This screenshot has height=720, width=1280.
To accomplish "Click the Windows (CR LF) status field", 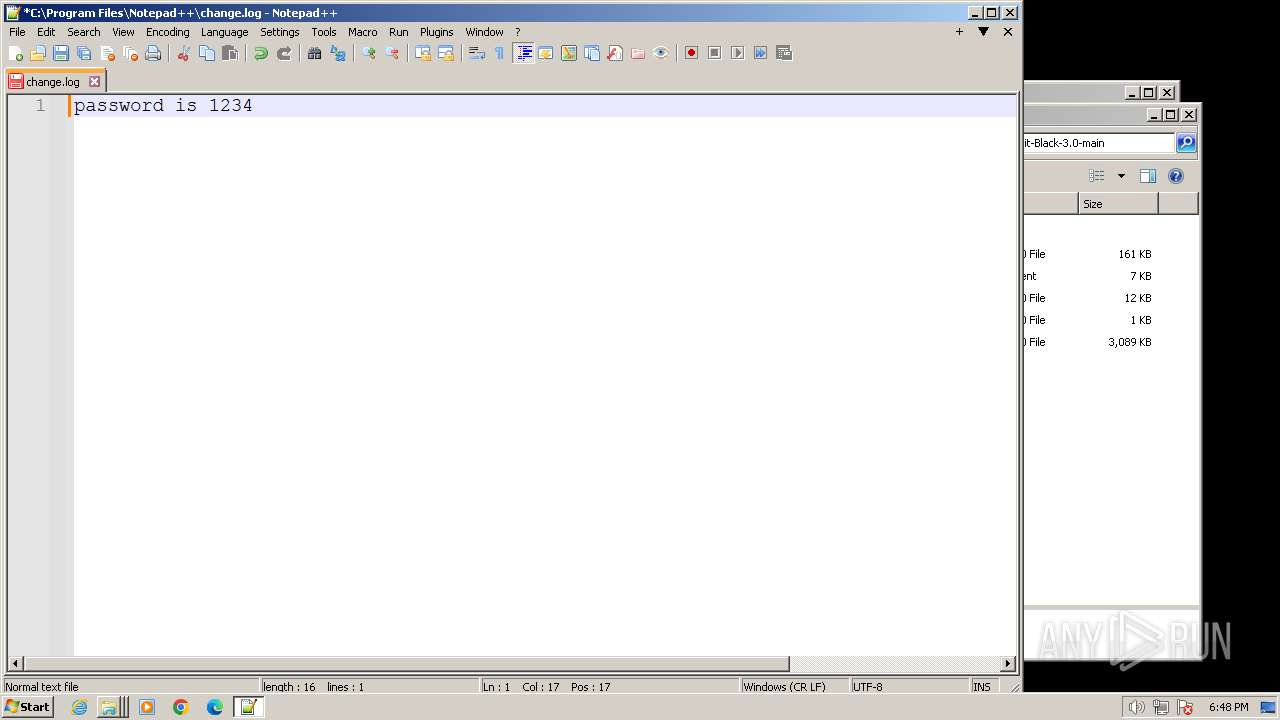I will point(794,687).
